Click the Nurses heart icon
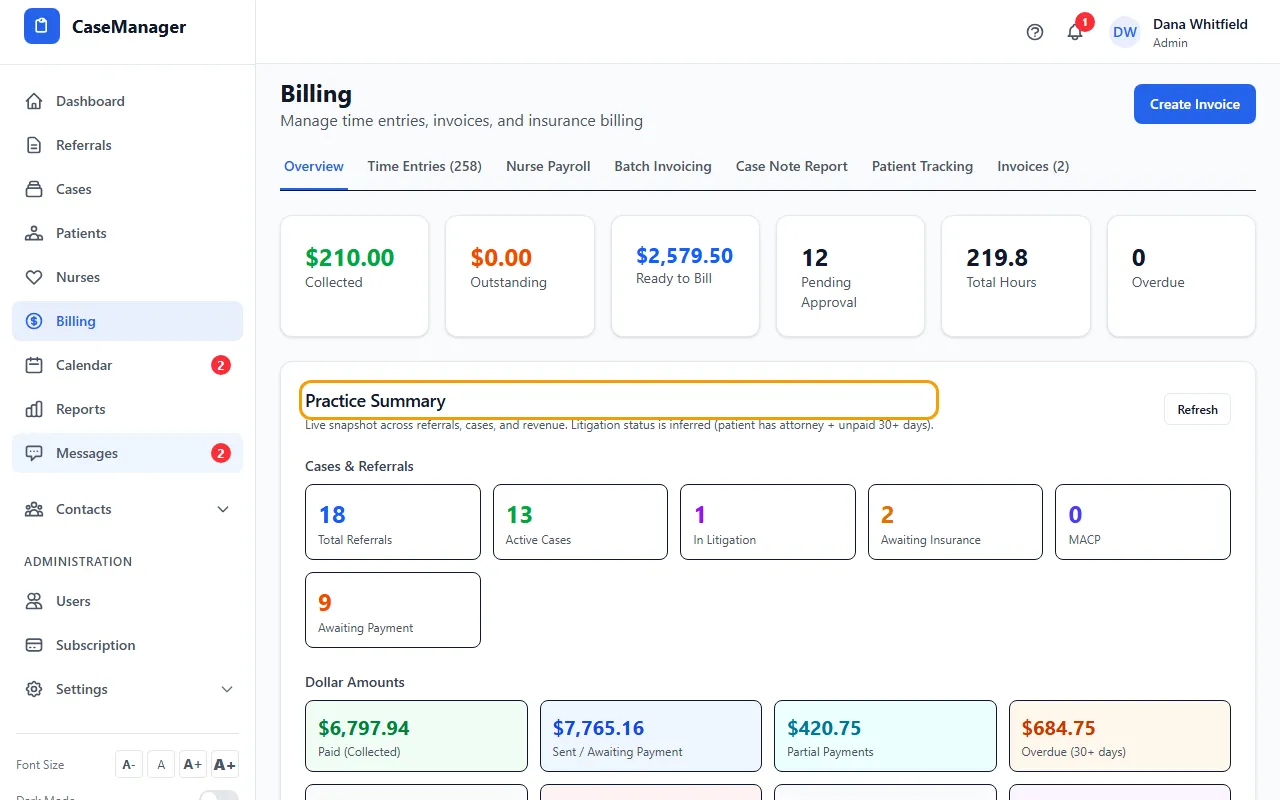Screen dimensions: 1280x800 34,277
